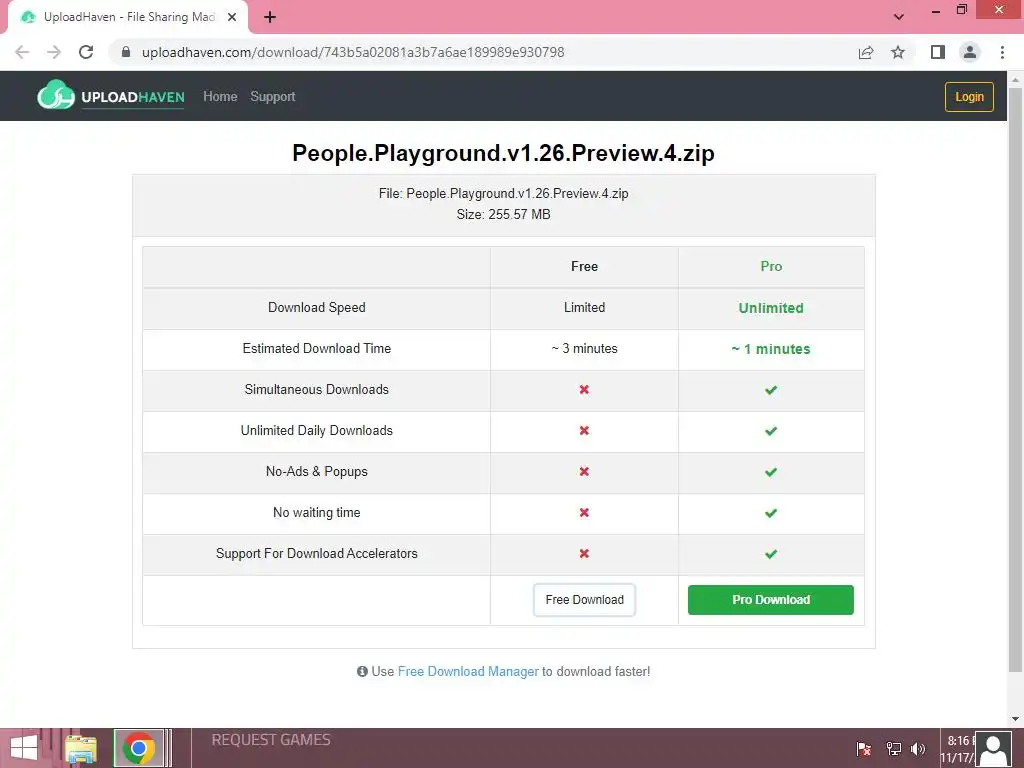The image size is (1024, 768).
Task: Click the green check for Simultaneous Downloads
Action: click(x=771, y=390)
